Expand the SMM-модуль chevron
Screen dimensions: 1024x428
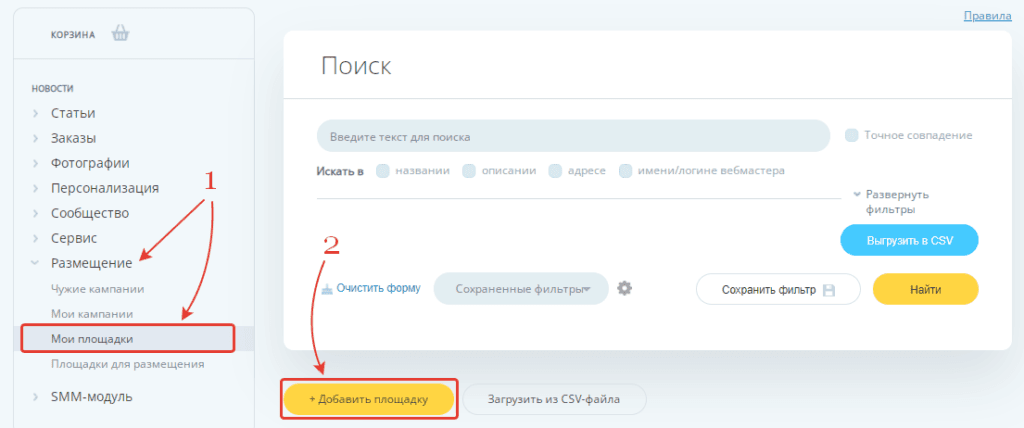tap(35, 397)
